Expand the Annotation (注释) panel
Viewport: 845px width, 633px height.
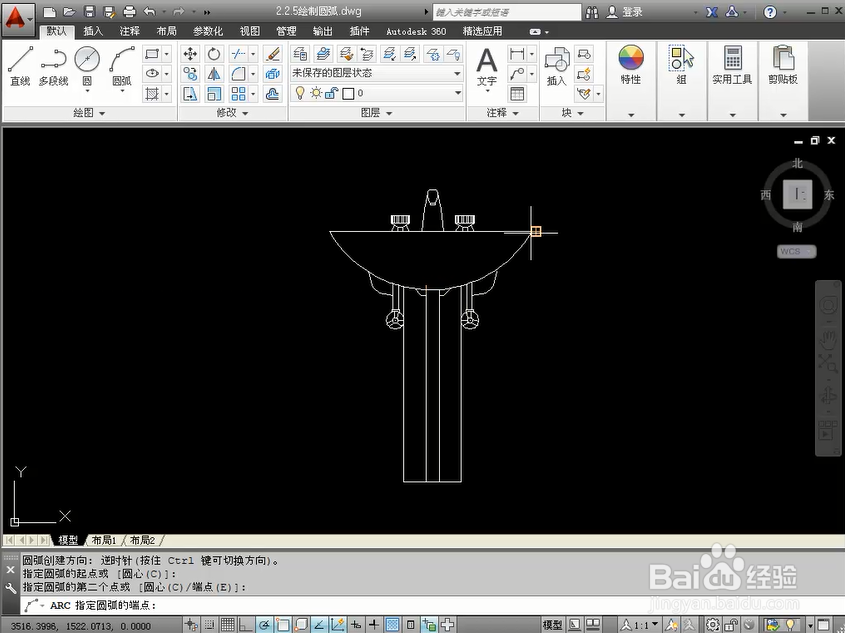point(502,113)
